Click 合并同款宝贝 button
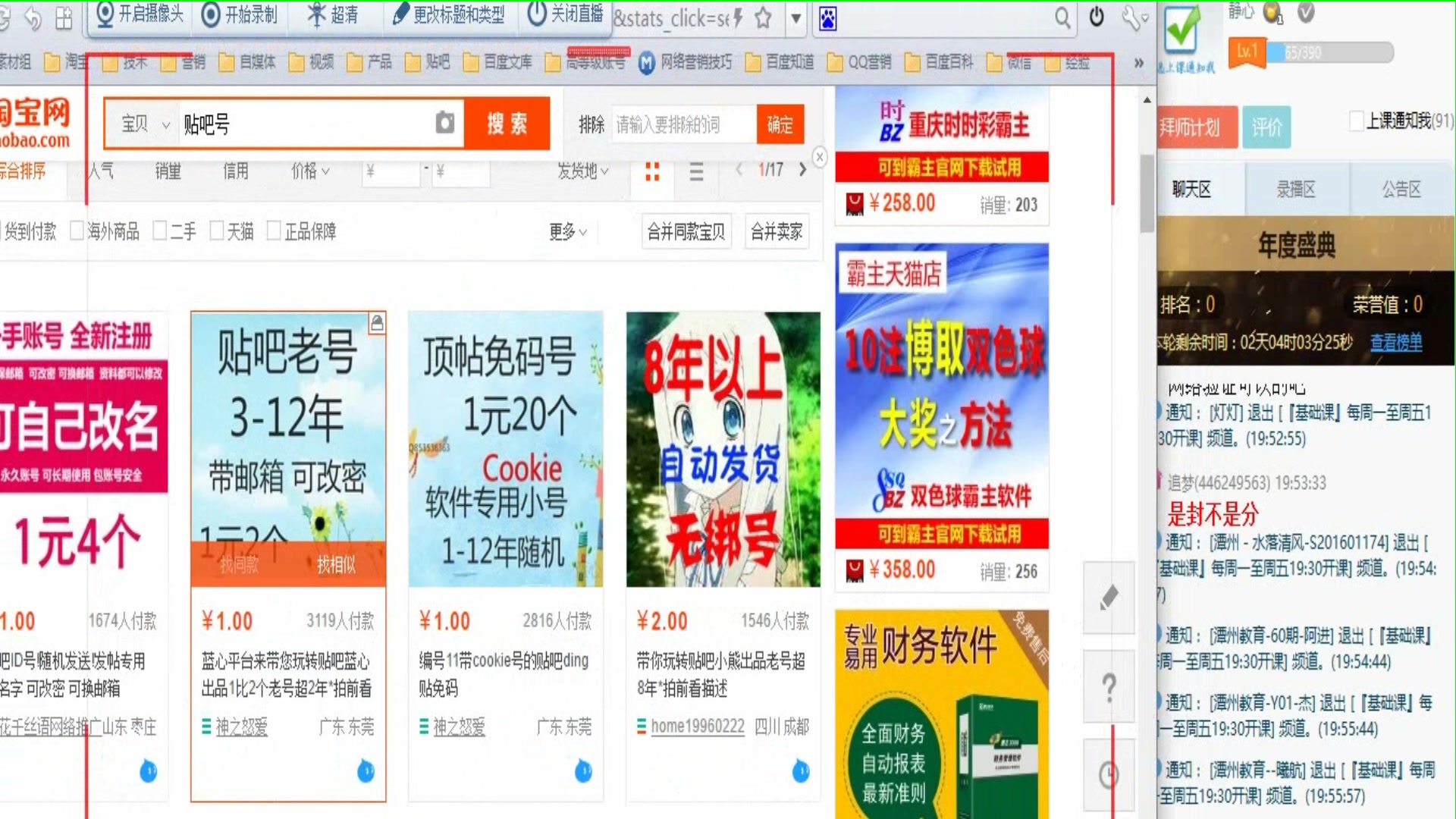This screenshot has height=819, width=1456. coord(686,231)
